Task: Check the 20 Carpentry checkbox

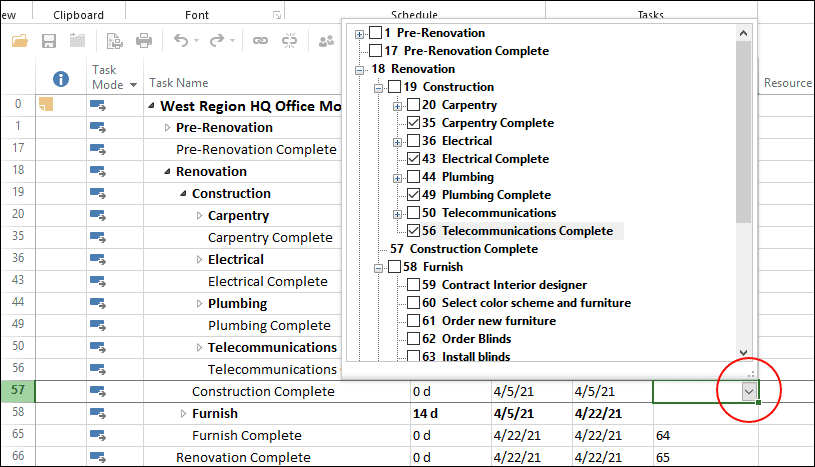Action: click(413, 105)
